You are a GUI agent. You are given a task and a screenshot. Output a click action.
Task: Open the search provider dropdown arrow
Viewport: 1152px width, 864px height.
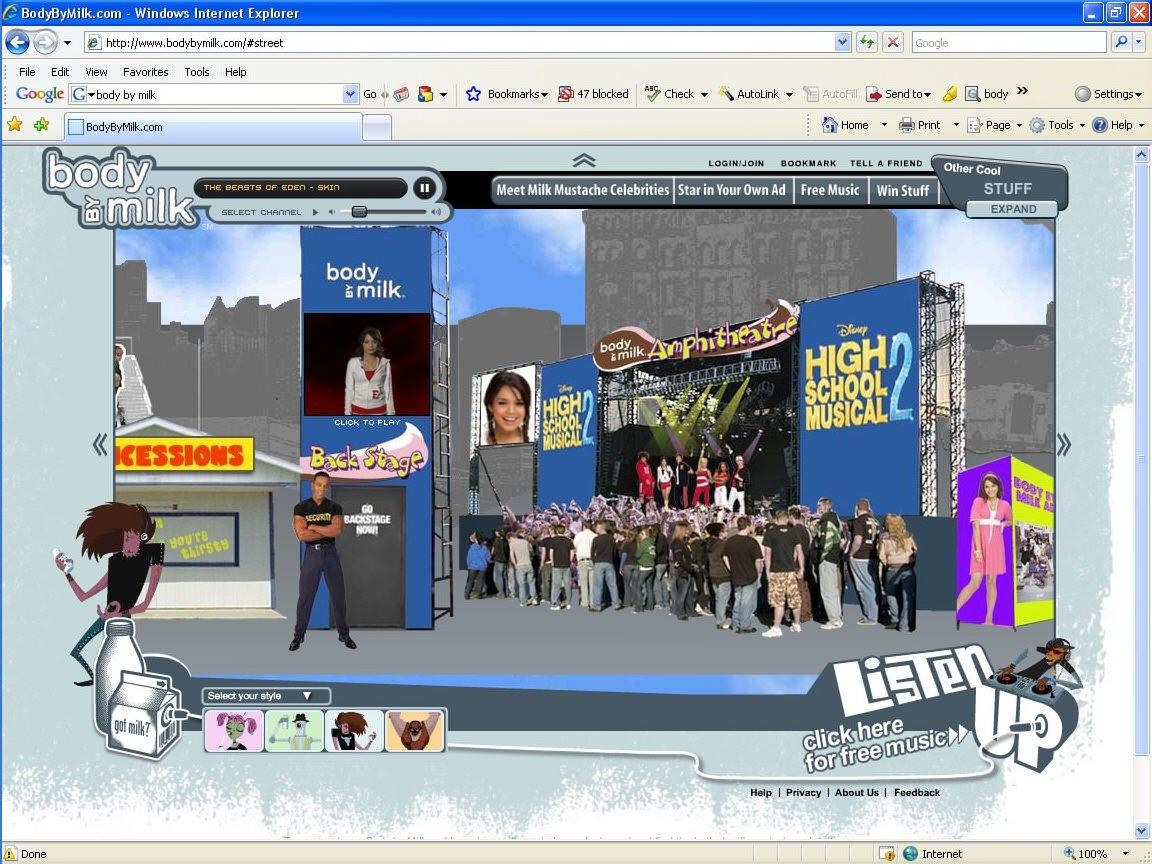(x=1139, y=43)
